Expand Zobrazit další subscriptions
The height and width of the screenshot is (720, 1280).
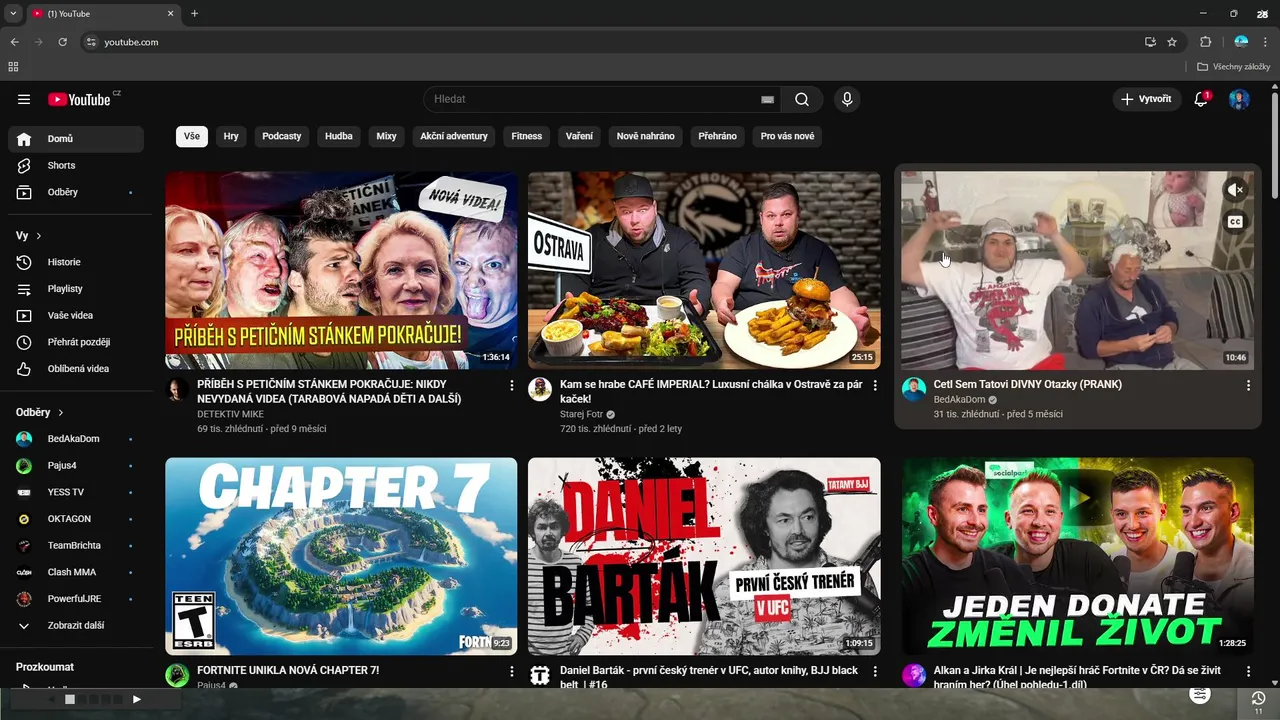[x=76, y=625]
